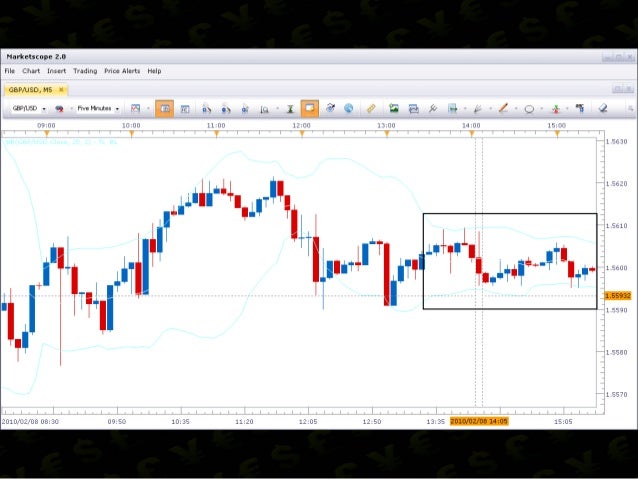Click the data table view icon

(x=185, y=109)
